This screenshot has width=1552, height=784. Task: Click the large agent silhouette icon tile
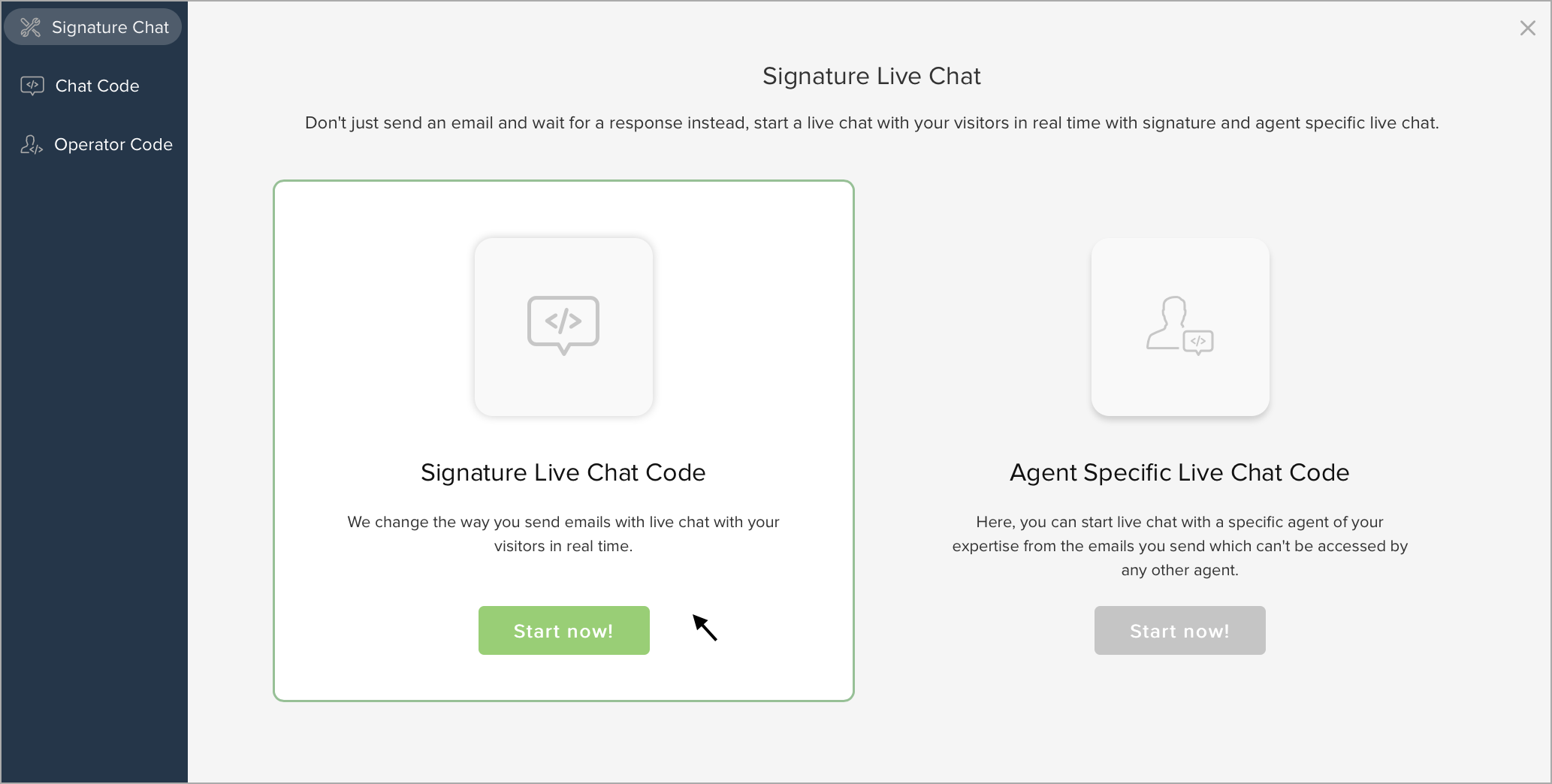coord(1179,327)
